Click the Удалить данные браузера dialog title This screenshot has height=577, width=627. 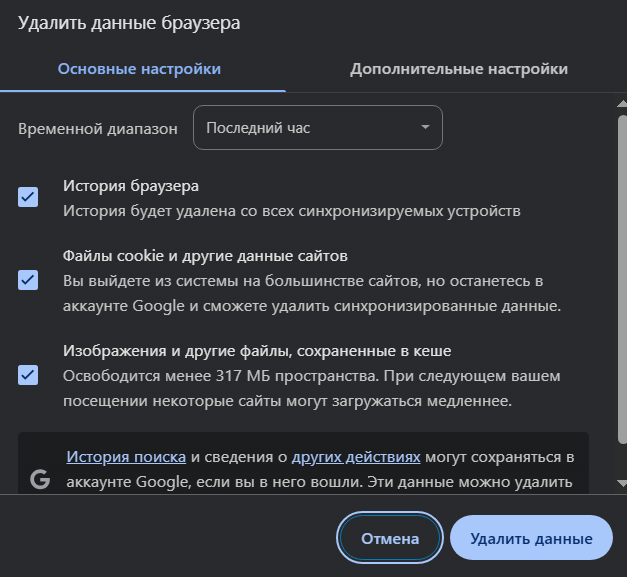click(129, 21)
